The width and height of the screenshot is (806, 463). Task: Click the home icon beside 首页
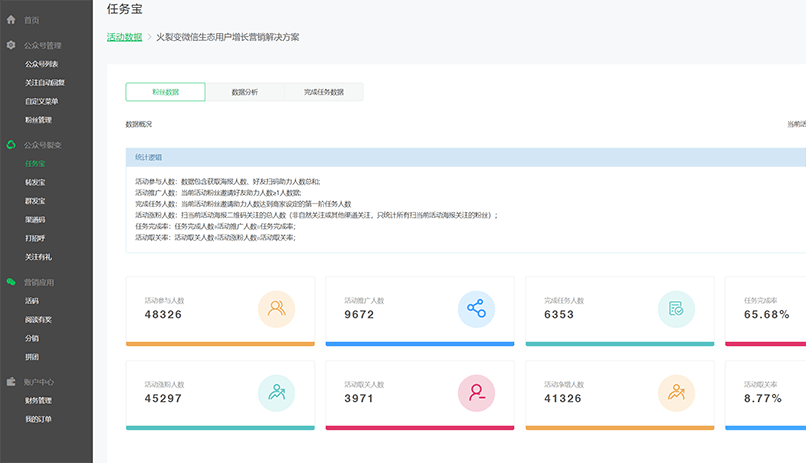(11, 20)
